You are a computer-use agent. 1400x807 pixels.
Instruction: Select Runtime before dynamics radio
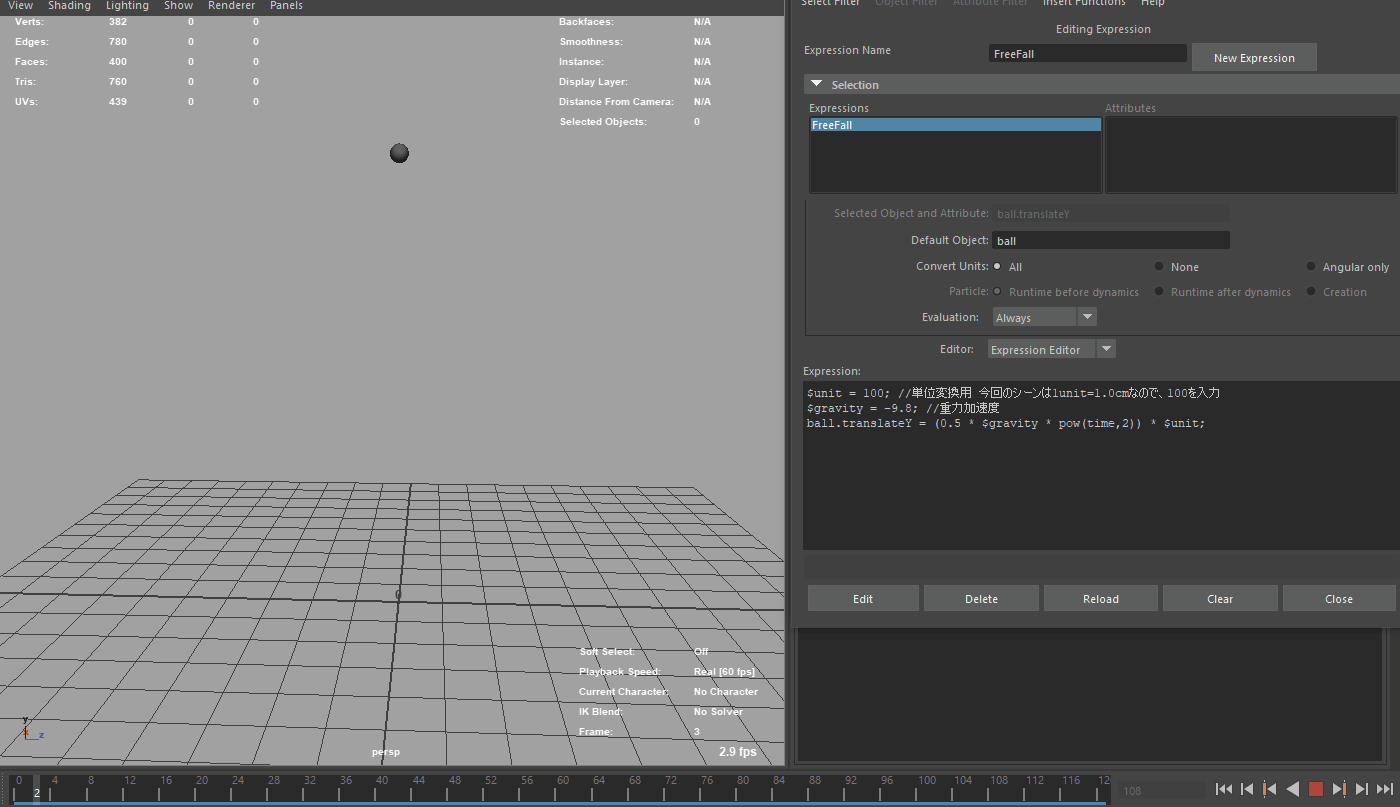pos(997,291)
